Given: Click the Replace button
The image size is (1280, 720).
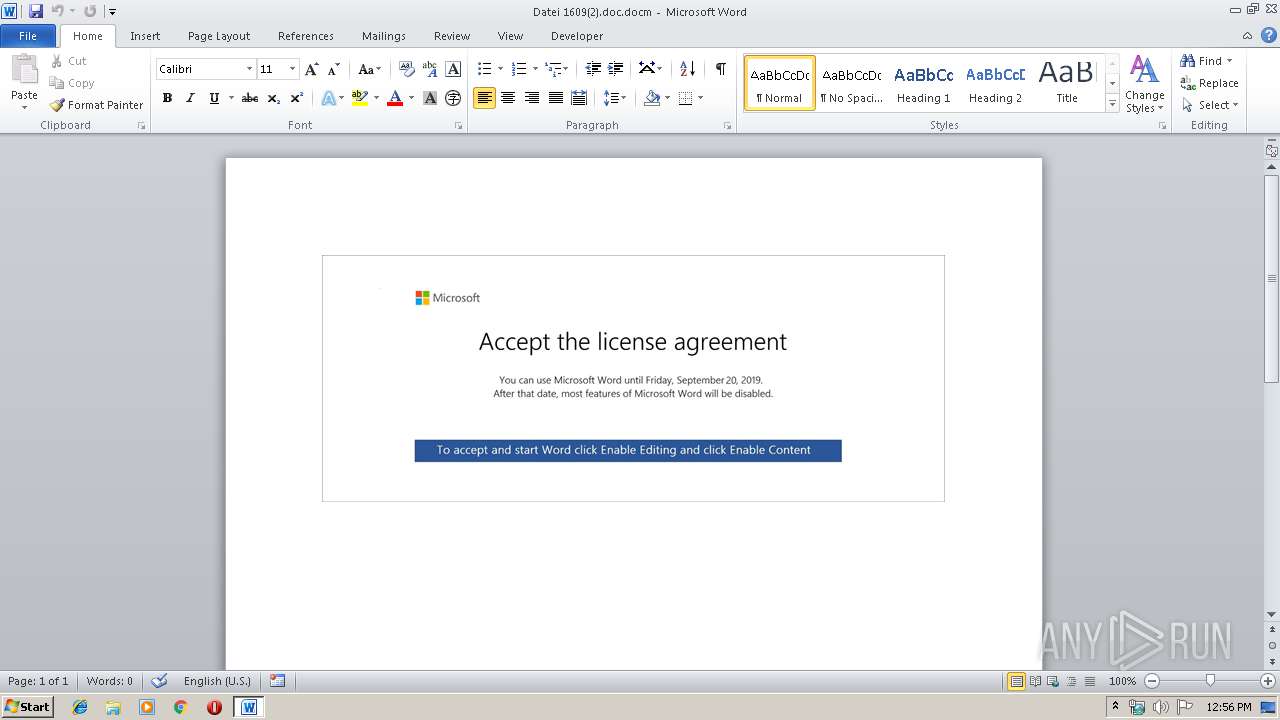Looking at the screenshot, I should click(x=1209, y=83).
